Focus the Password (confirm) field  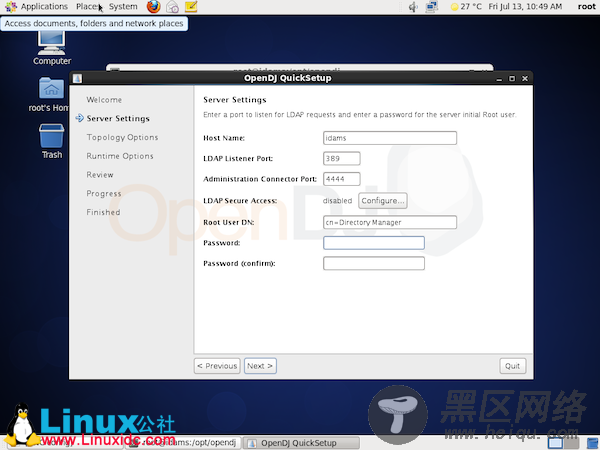(374, 264)
